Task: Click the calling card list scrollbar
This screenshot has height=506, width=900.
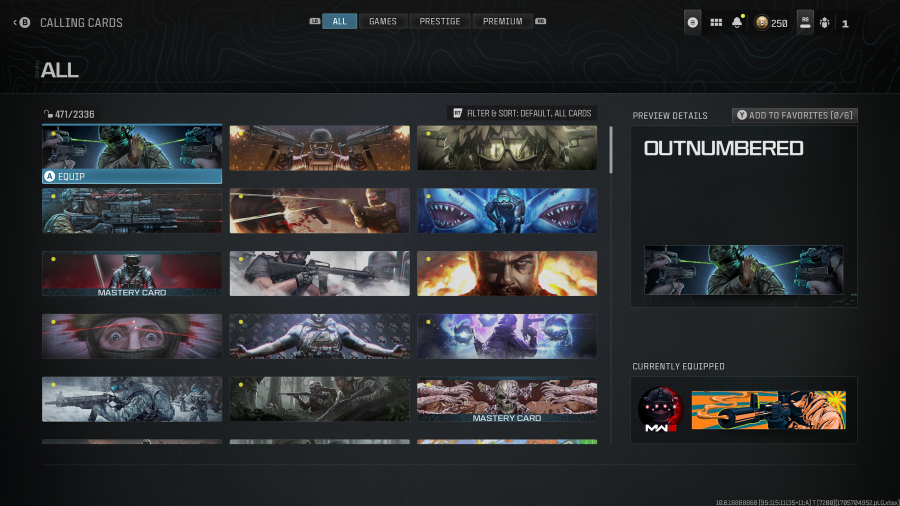Action: pos(611,150)
